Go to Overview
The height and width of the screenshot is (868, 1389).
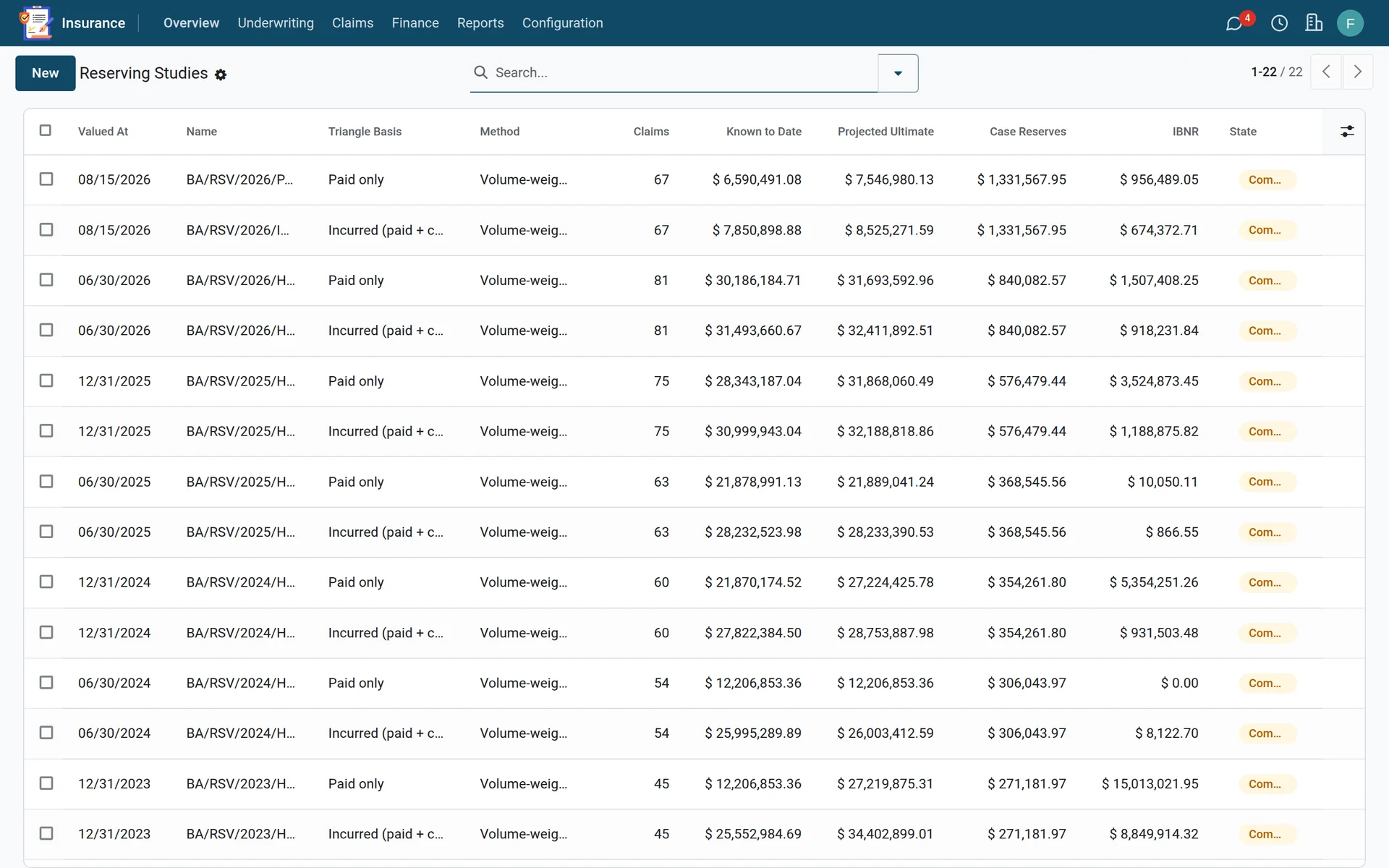tap(191, 23)
